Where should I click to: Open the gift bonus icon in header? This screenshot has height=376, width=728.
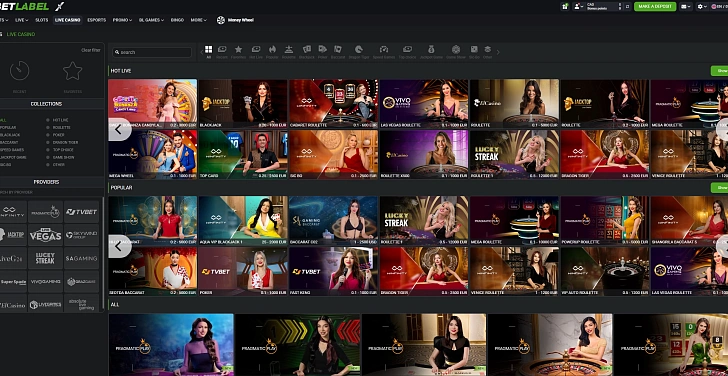[x=565, y=6]
